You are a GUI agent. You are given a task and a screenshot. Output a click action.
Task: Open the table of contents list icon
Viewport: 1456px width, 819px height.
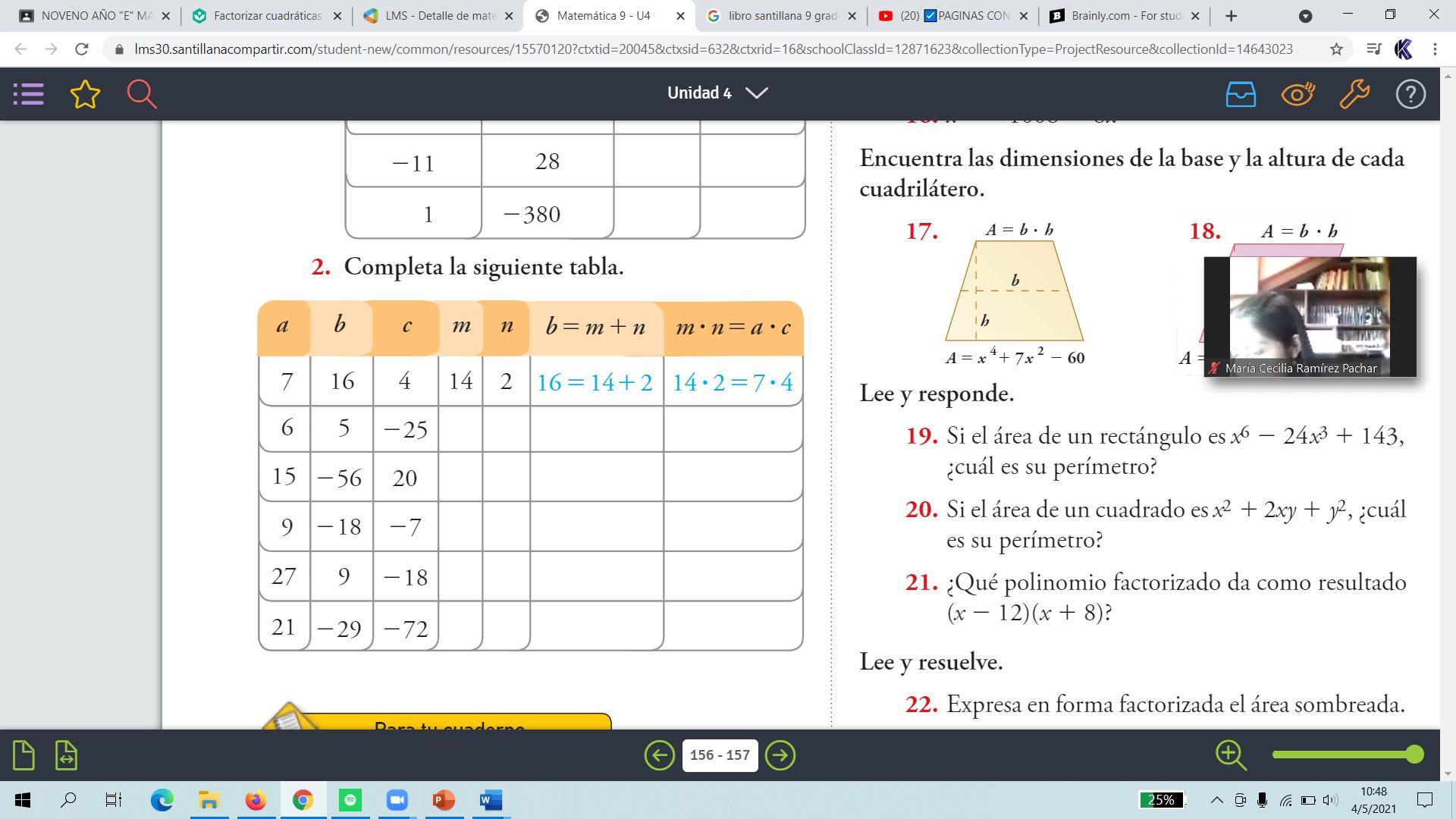point(29,94)
